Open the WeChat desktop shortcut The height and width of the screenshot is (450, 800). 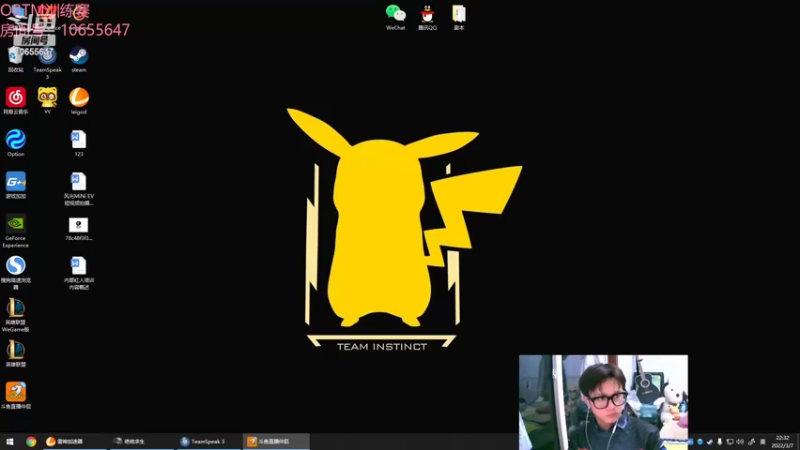point(395,18)
